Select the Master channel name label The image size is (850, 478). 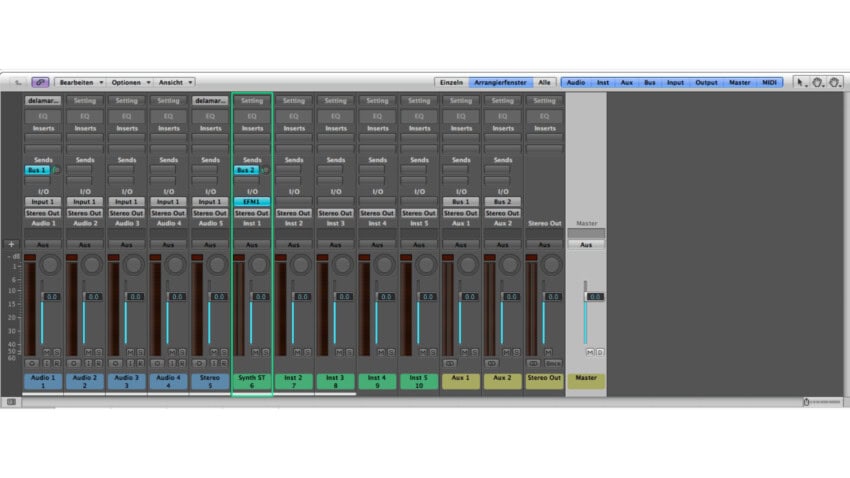587,381
